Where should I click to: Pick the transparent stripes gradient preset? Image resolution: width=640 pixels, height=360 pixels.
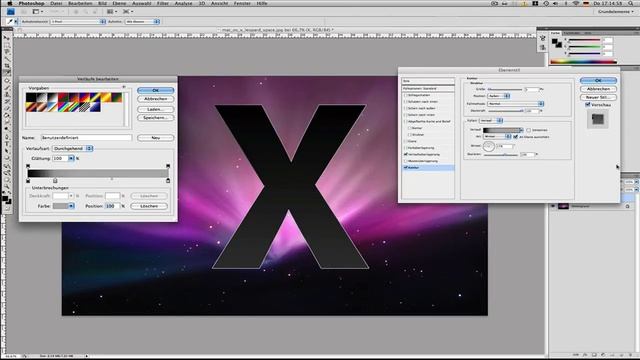coord(84,107)
